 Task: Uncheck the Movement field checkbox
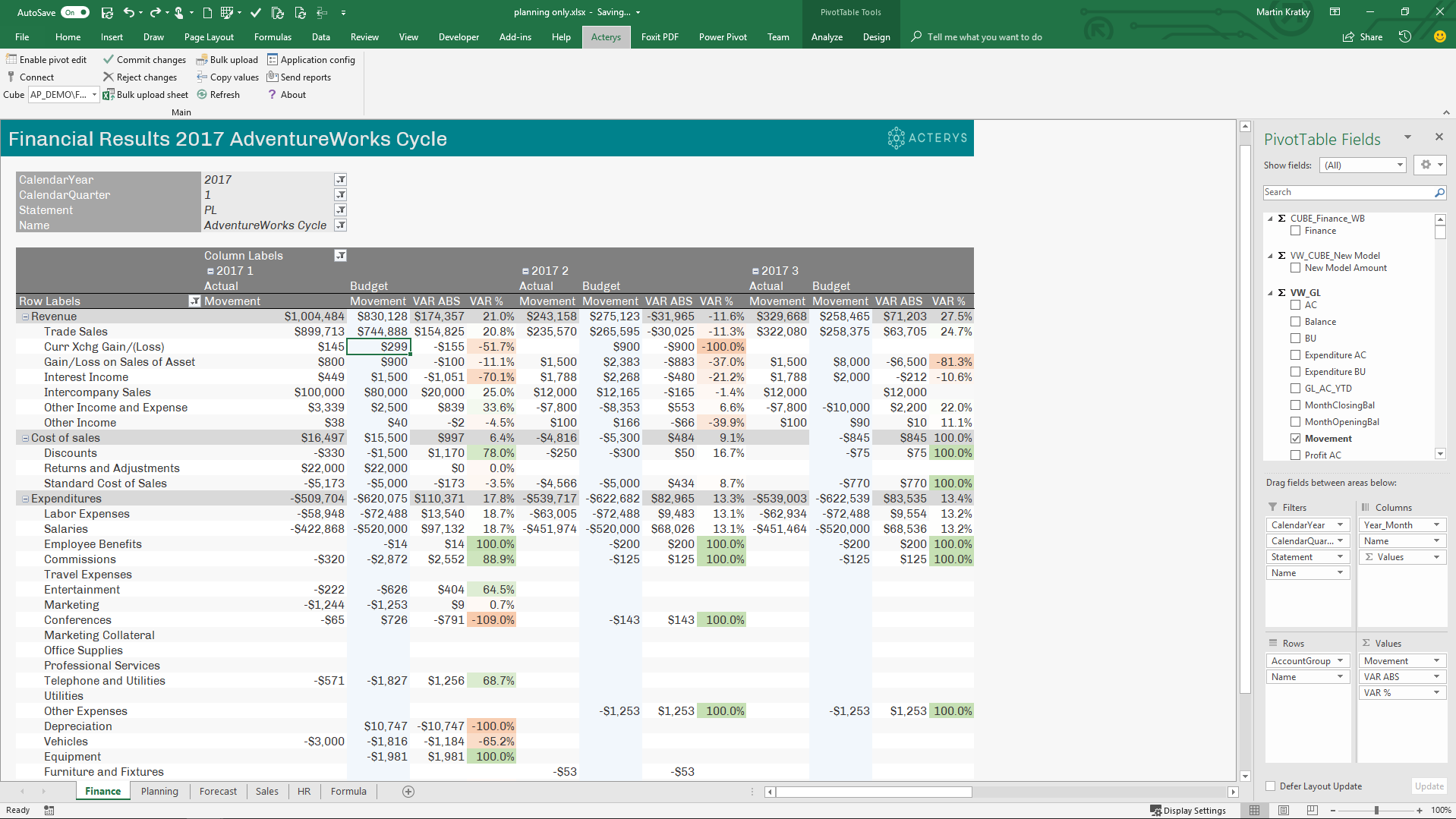(x=1296, y=439)
